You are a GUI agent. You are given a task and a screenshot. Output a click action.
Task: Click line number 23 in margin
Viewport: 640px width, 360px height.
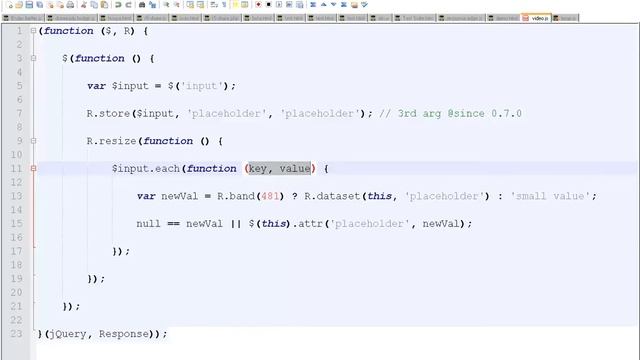click(x=16, y=333)
